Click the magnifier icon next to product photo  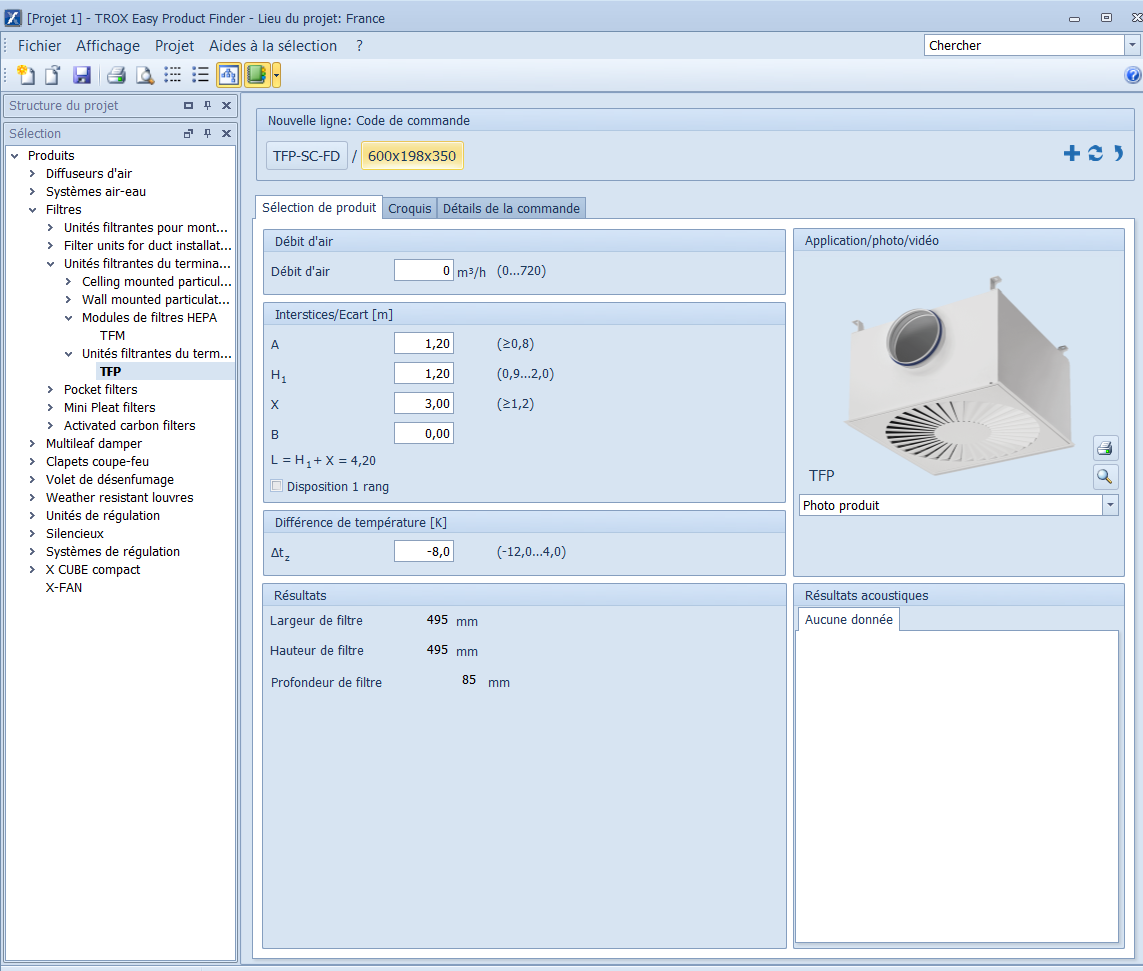[1104, 477]
